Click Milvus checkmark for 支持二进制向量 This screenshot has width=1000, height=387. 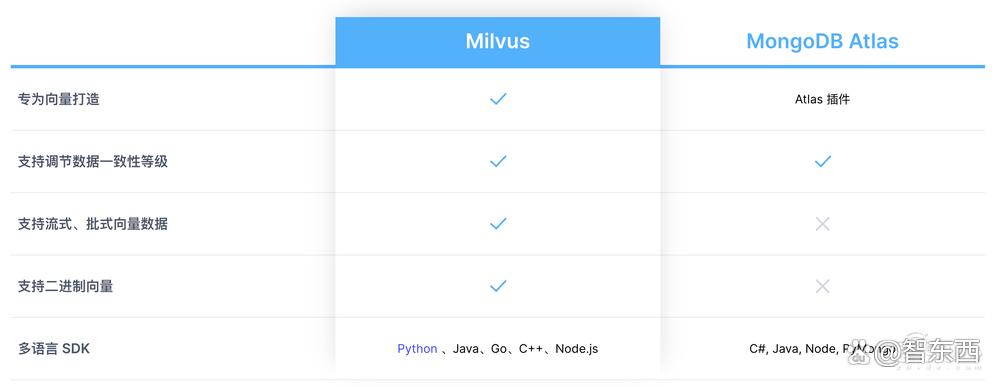pyautogui.click(x=498, y=286)
